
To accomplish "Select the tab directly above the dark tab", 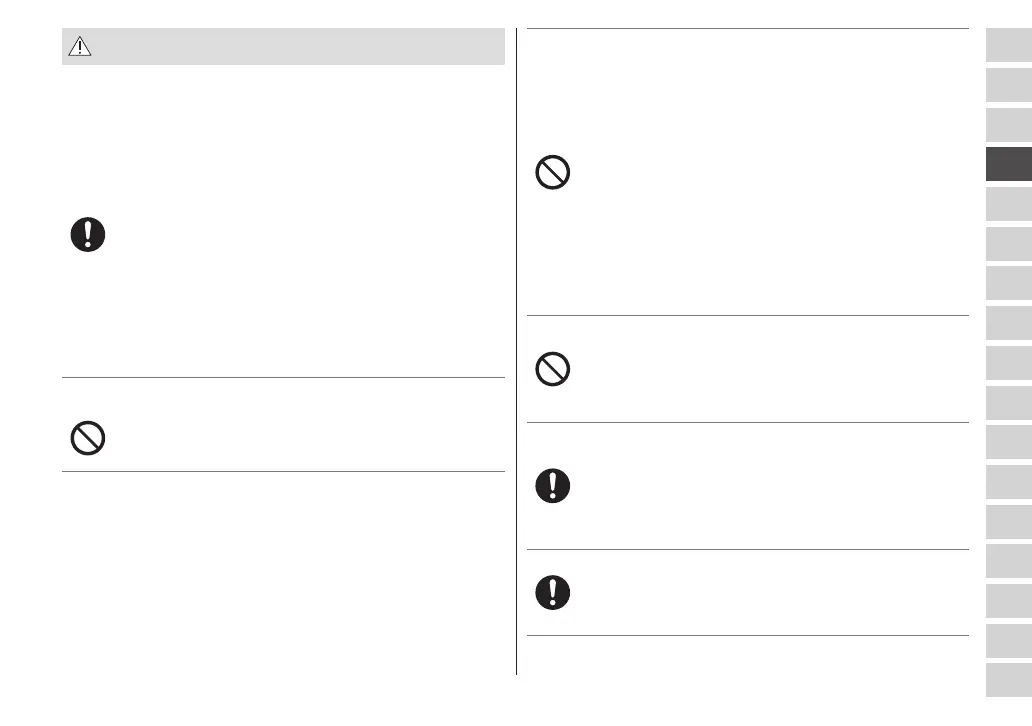I will pyautogui.click(x=1008, y=126).
